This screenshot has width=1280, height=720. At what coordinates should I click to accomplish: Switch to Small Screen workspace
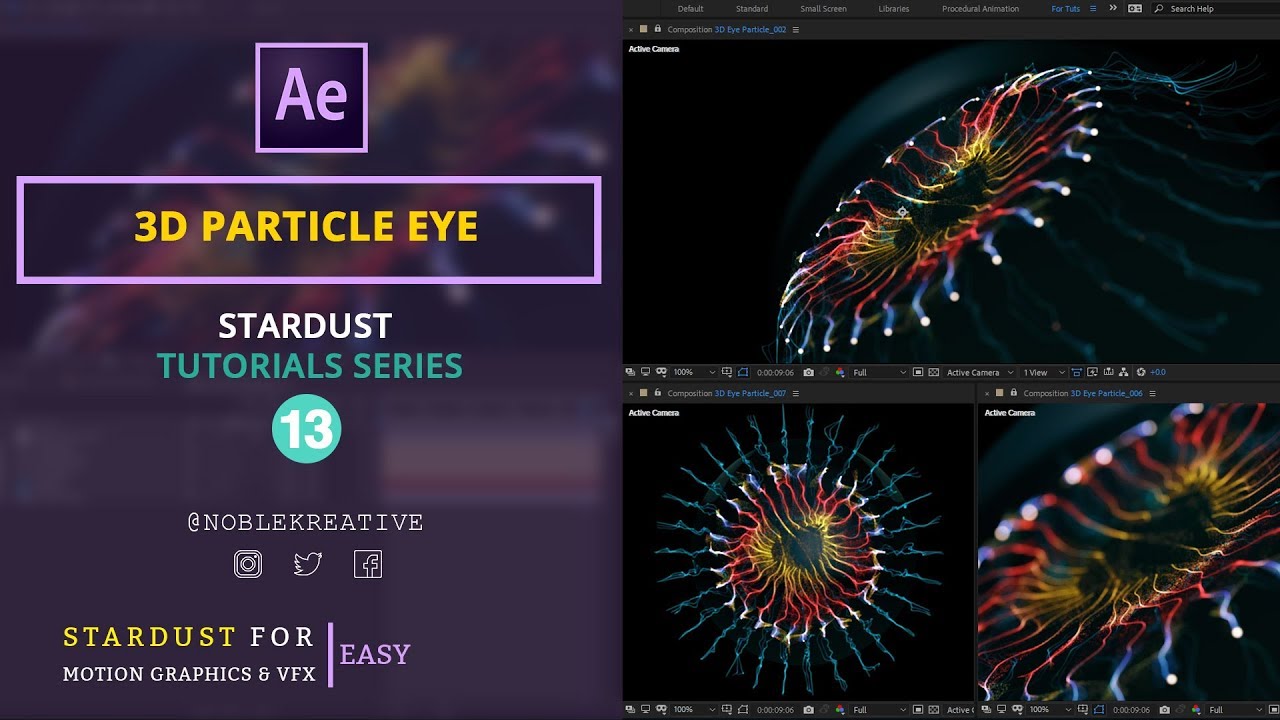(823, 9)
